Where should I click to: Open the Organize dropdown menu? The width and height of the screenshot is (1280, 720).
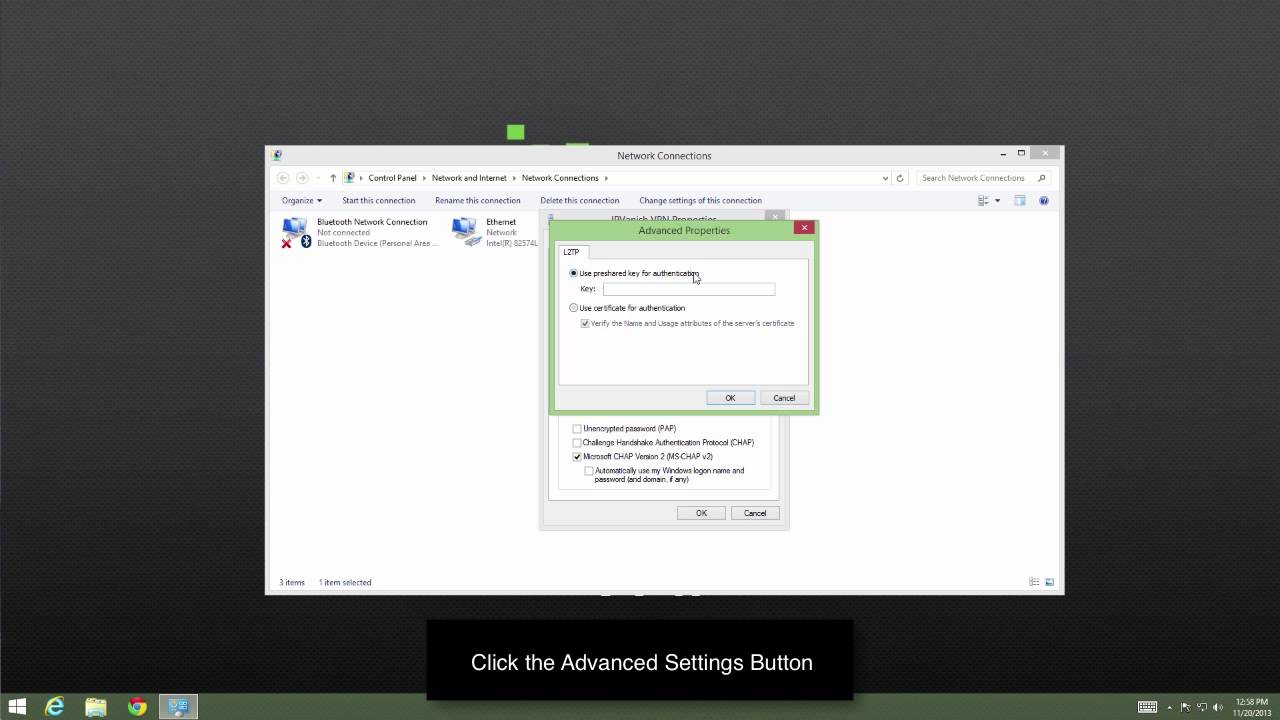pyautogui.click(x=302, y=200)
